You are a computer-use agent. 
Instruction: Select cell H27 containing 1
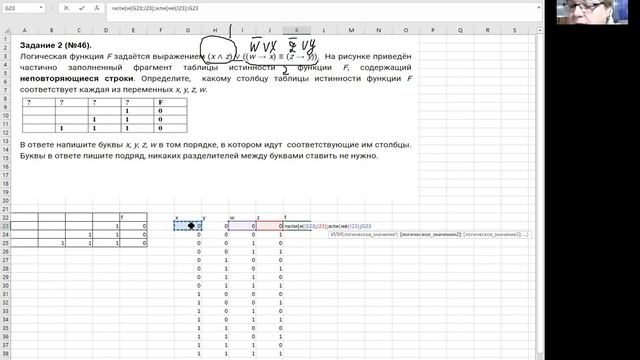(x=215, y=260)
